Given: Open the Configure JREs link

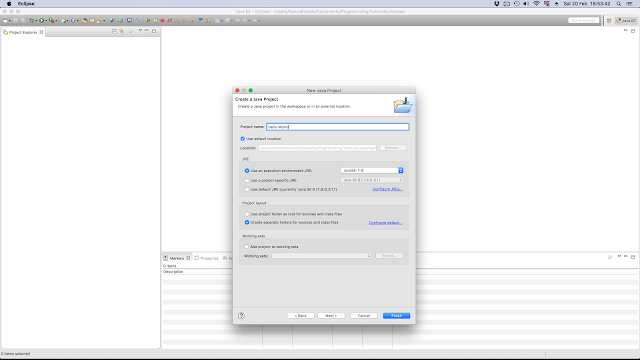Looking at the screenshot, I should [x=387, y=189].
